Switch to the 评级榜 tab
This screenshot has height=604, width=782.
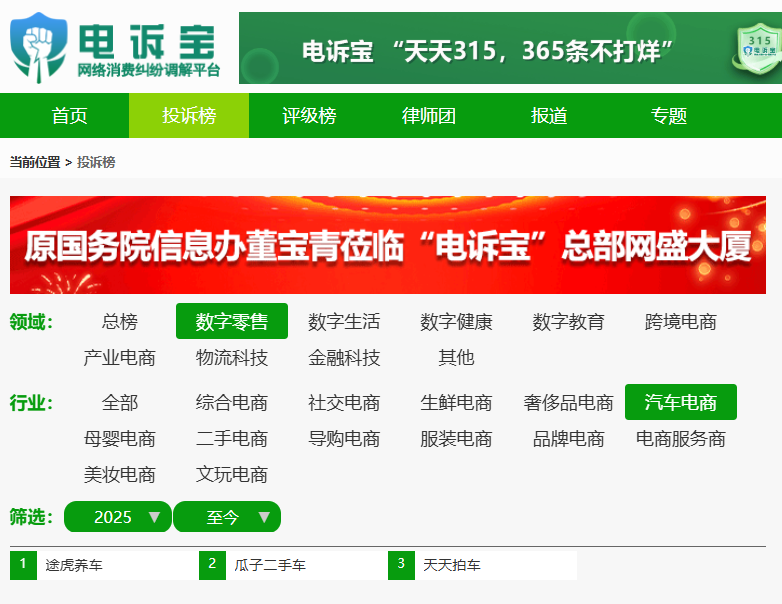(309, 115)
